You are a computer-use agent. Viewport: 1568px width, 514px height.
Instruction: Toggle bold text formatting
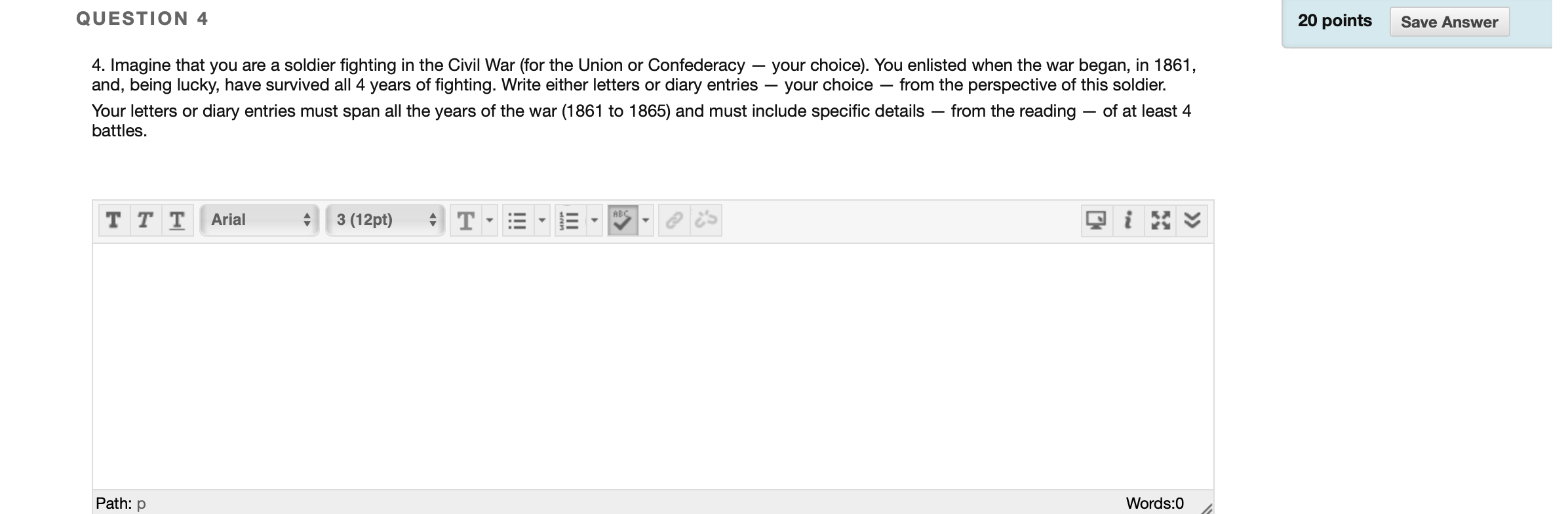point(114,220)
